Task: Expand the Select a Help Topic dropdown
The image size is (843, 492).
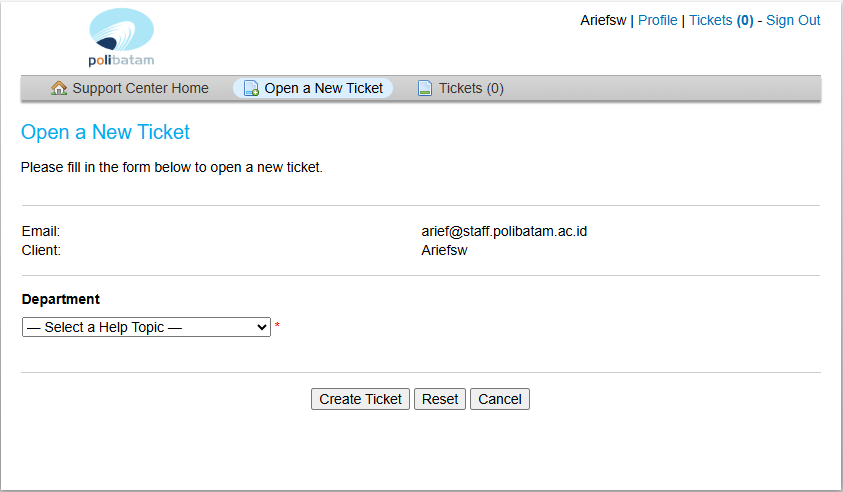Action: click(146, 327)
